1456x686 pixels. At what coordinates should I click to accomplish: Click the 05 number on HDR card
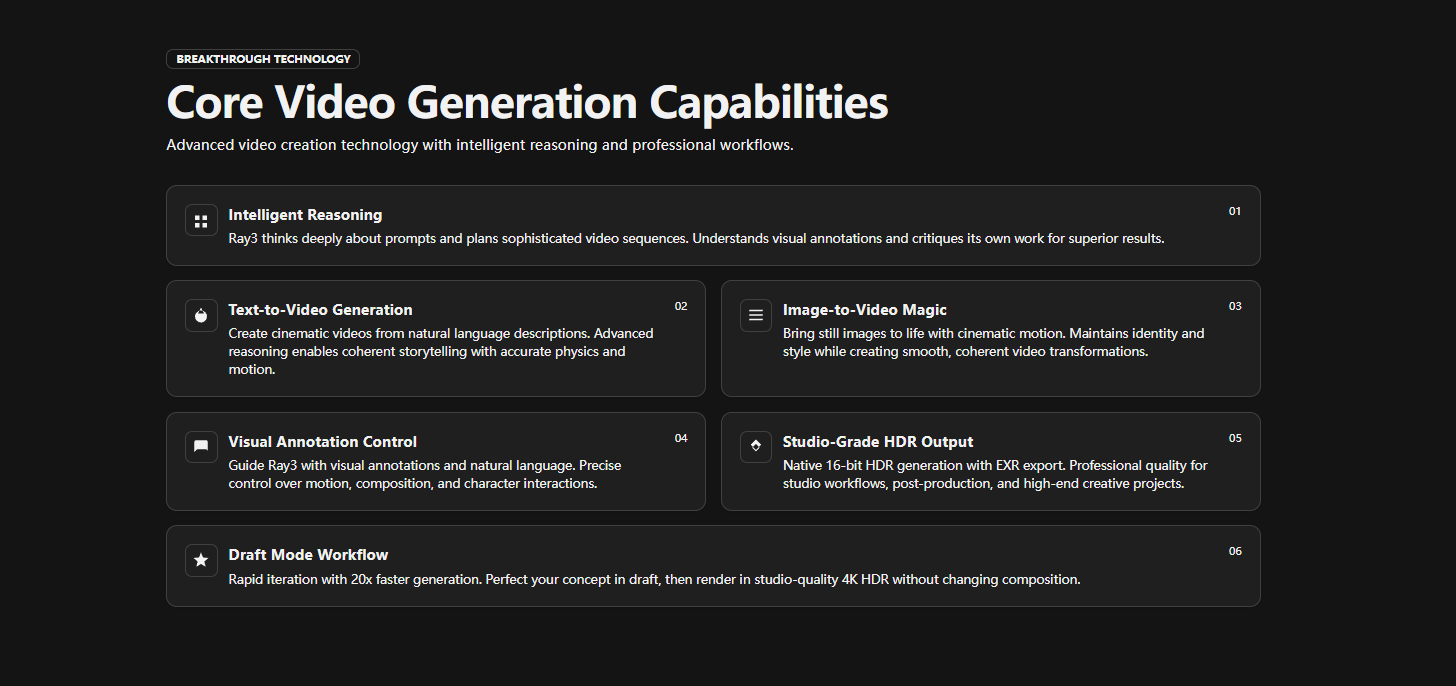tap(1235, 438)
